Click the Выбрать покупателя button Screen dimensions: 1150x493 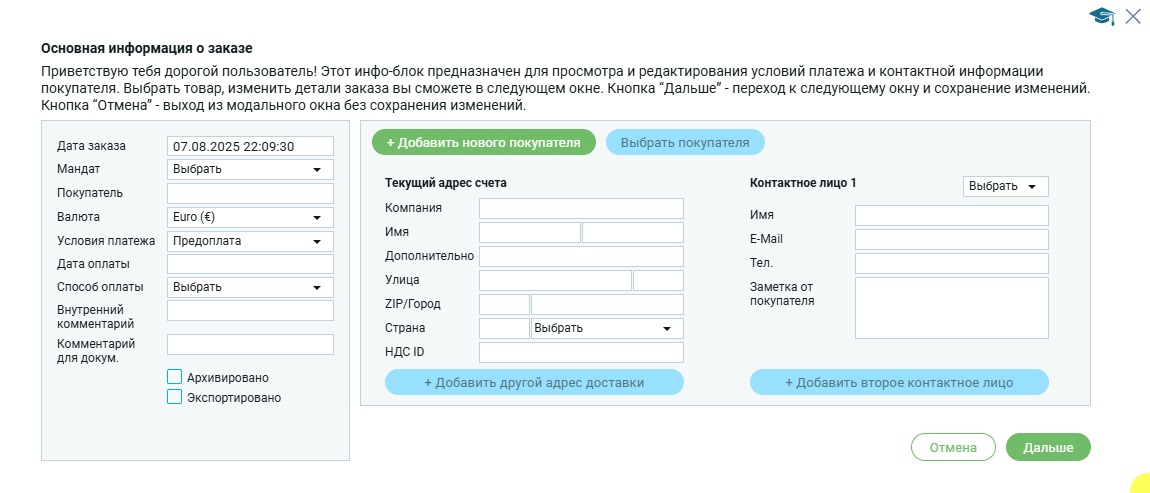tap(685, 142)
